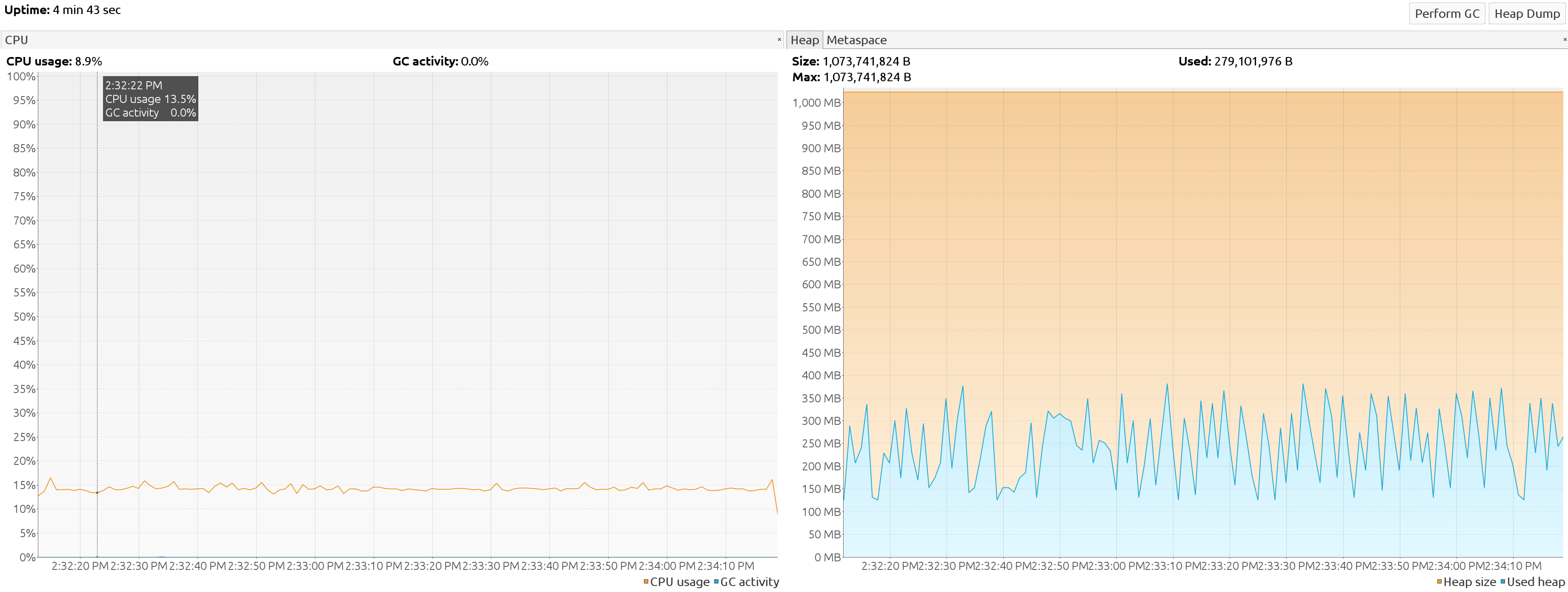Click the 2:34:00 PM marker on heap timeline
The width and height of the screenshot is (1568, 592).
(1456, 566)
